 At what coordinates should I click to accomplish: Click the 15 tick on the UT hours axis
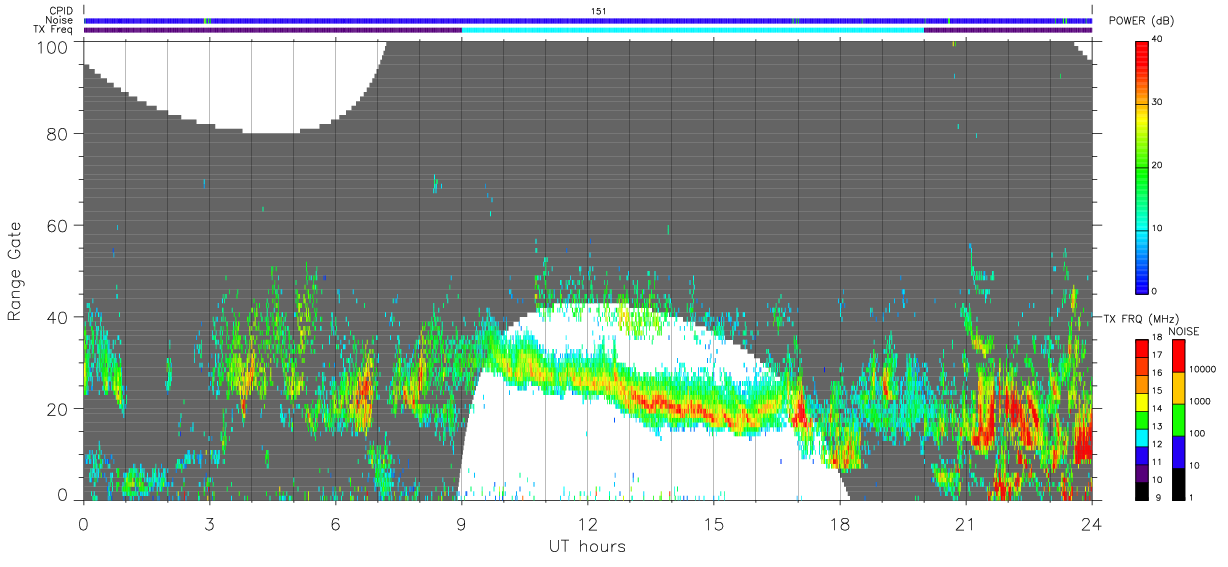pos(713,523)
